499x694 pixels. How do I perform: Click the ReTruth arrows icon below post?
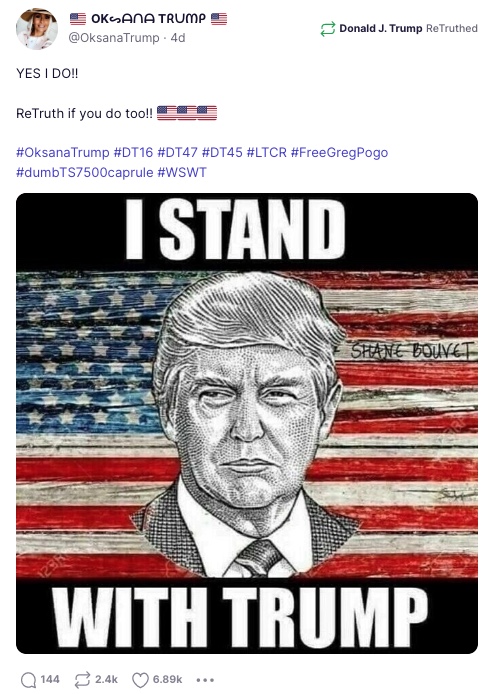click(x=82, y=680)
